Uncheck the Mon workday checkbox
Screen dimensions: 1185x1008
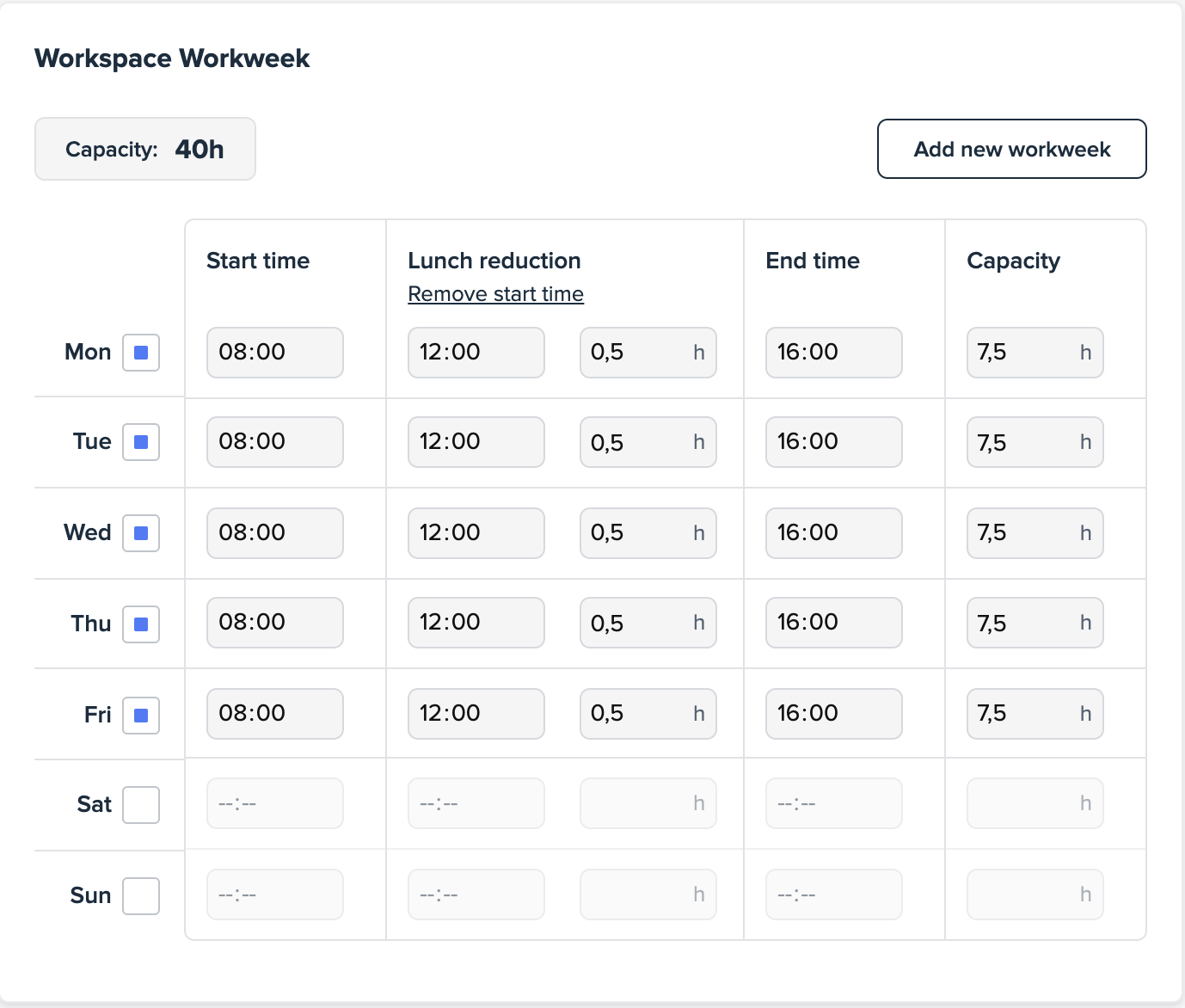pyautogui.click(x=141, y=353)
